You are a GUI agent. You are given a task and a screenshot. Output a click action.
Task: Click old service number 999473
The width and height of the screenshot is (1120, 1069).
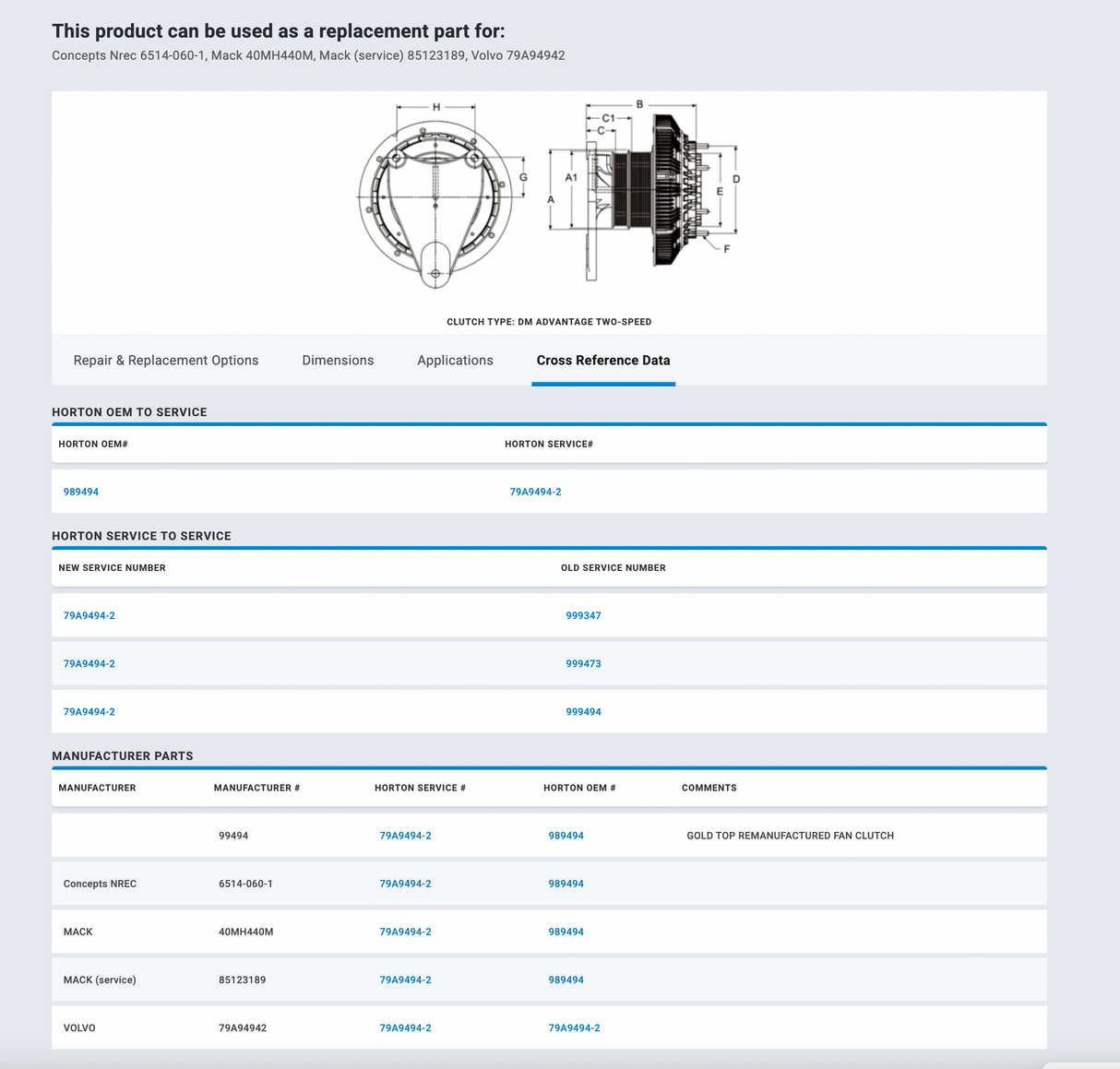(x=583, y=663)
